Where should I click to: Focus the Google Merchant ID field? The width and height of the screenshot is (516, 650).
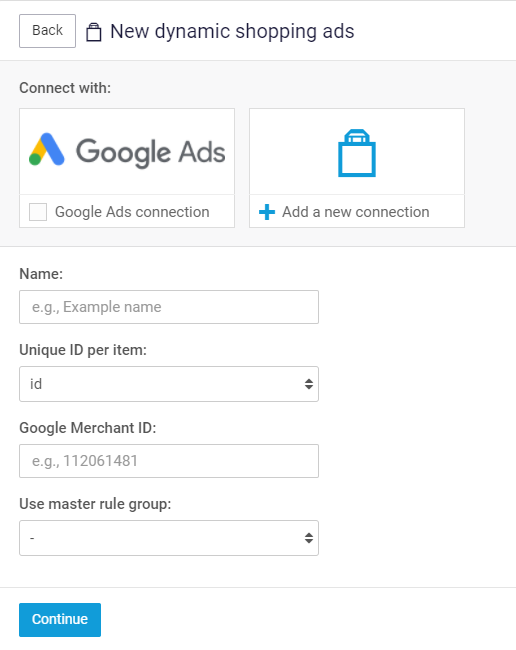click(169, 461)
